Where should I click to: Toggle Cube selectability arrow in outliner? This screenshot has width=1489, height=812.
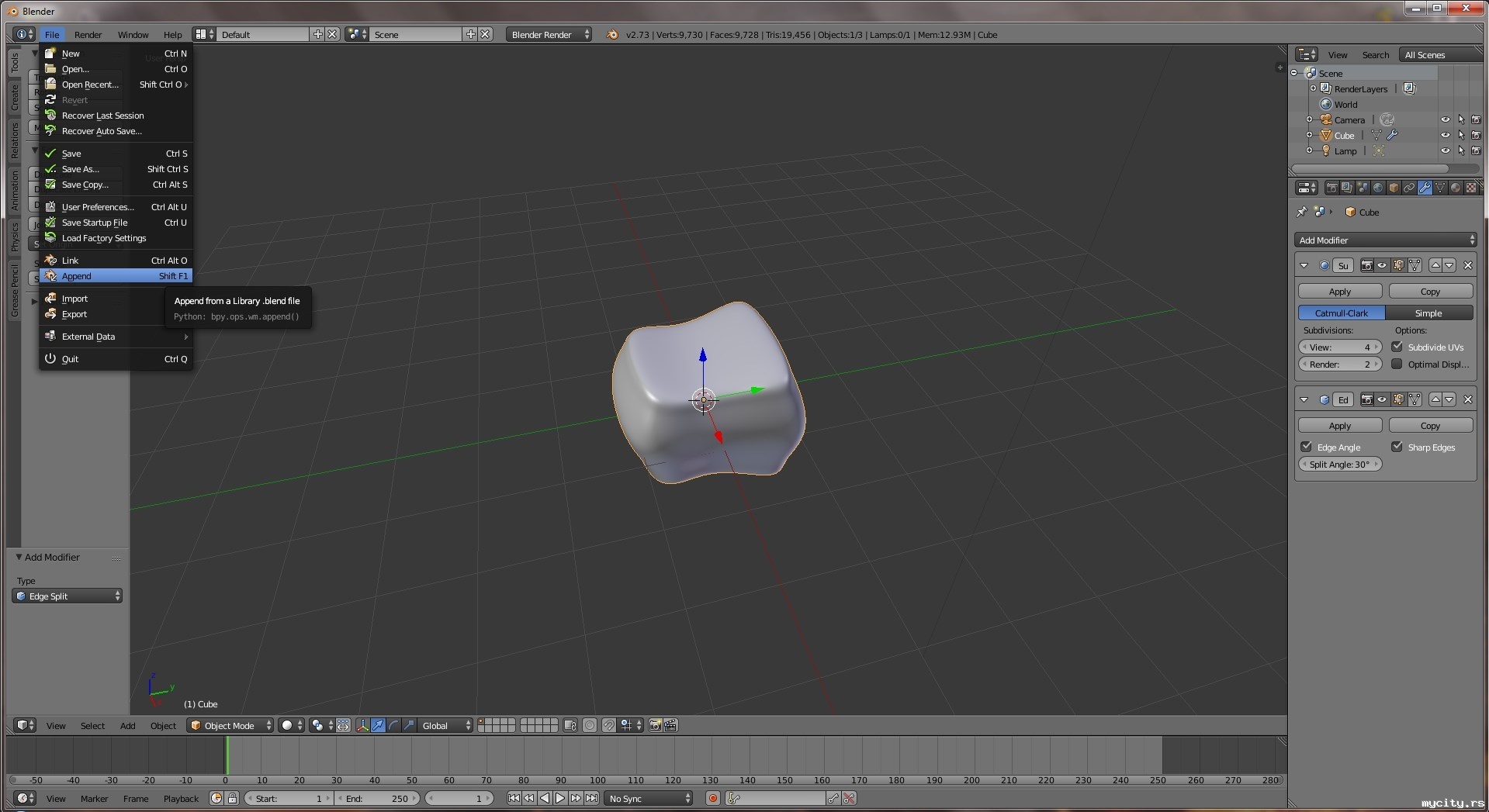1461,135
